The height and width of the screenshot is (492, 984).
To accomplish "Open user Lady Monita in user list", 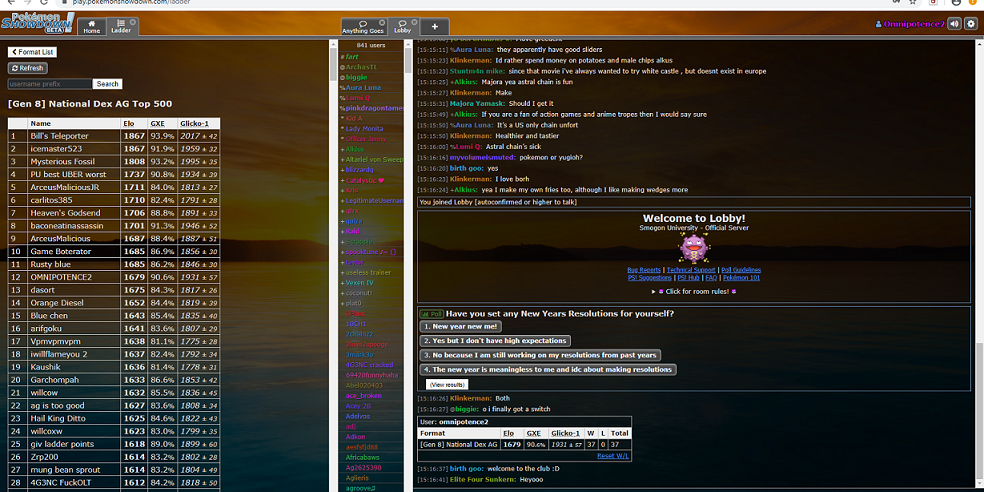I will (364, 128).
